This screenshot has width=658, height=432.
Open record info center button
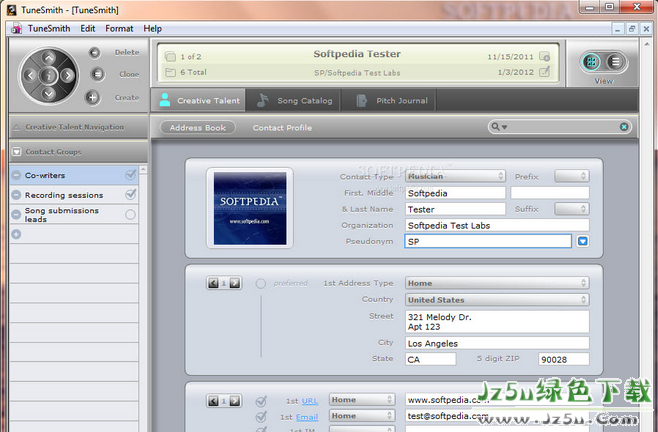click(x=49, y=76)
